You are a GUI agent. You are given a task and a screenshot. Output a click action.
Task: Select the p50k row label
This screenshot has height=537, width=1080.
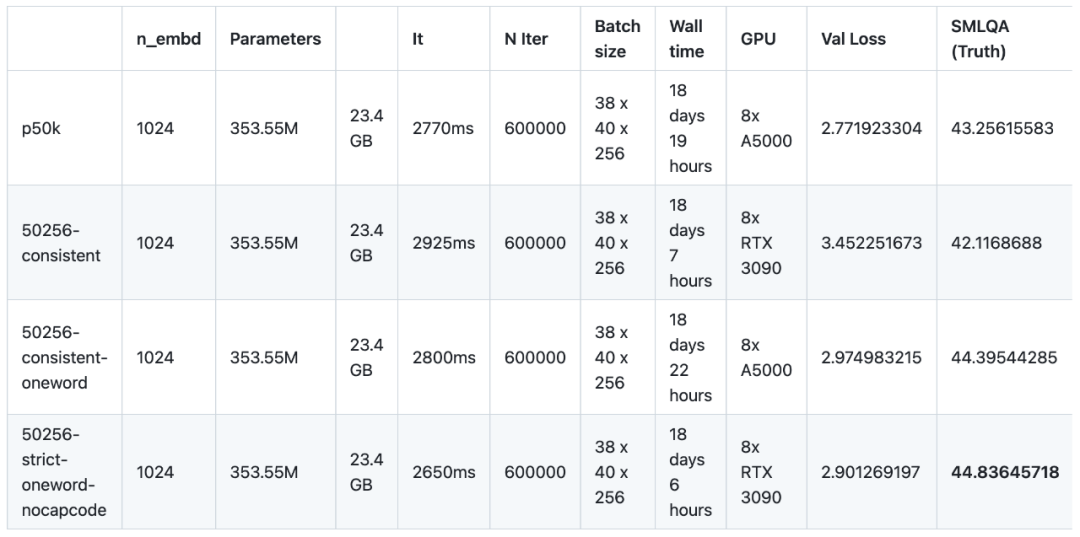(41, 128)
